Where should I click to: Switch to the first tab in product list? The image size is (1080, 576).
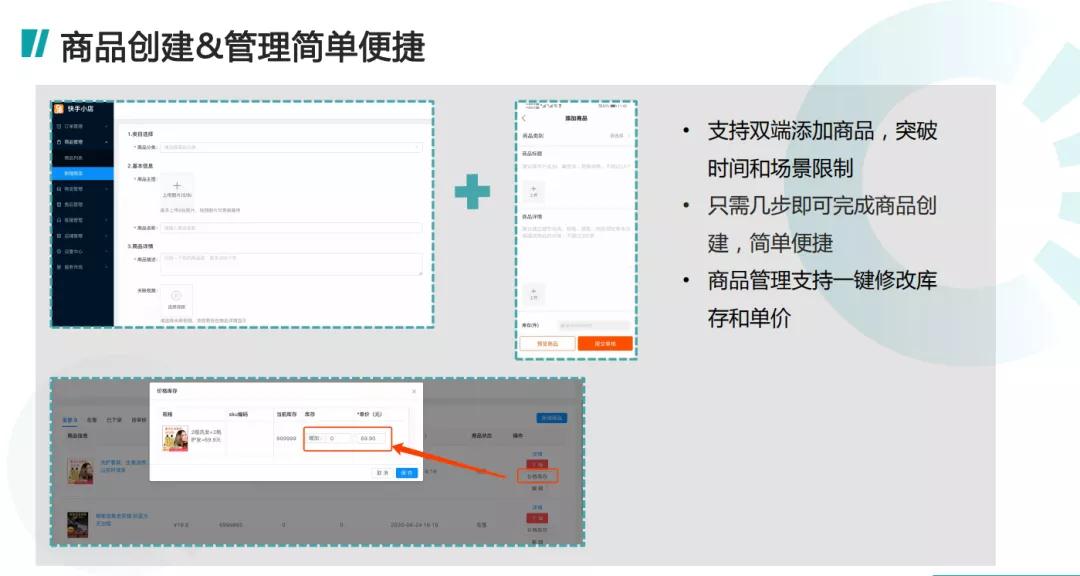69,420
